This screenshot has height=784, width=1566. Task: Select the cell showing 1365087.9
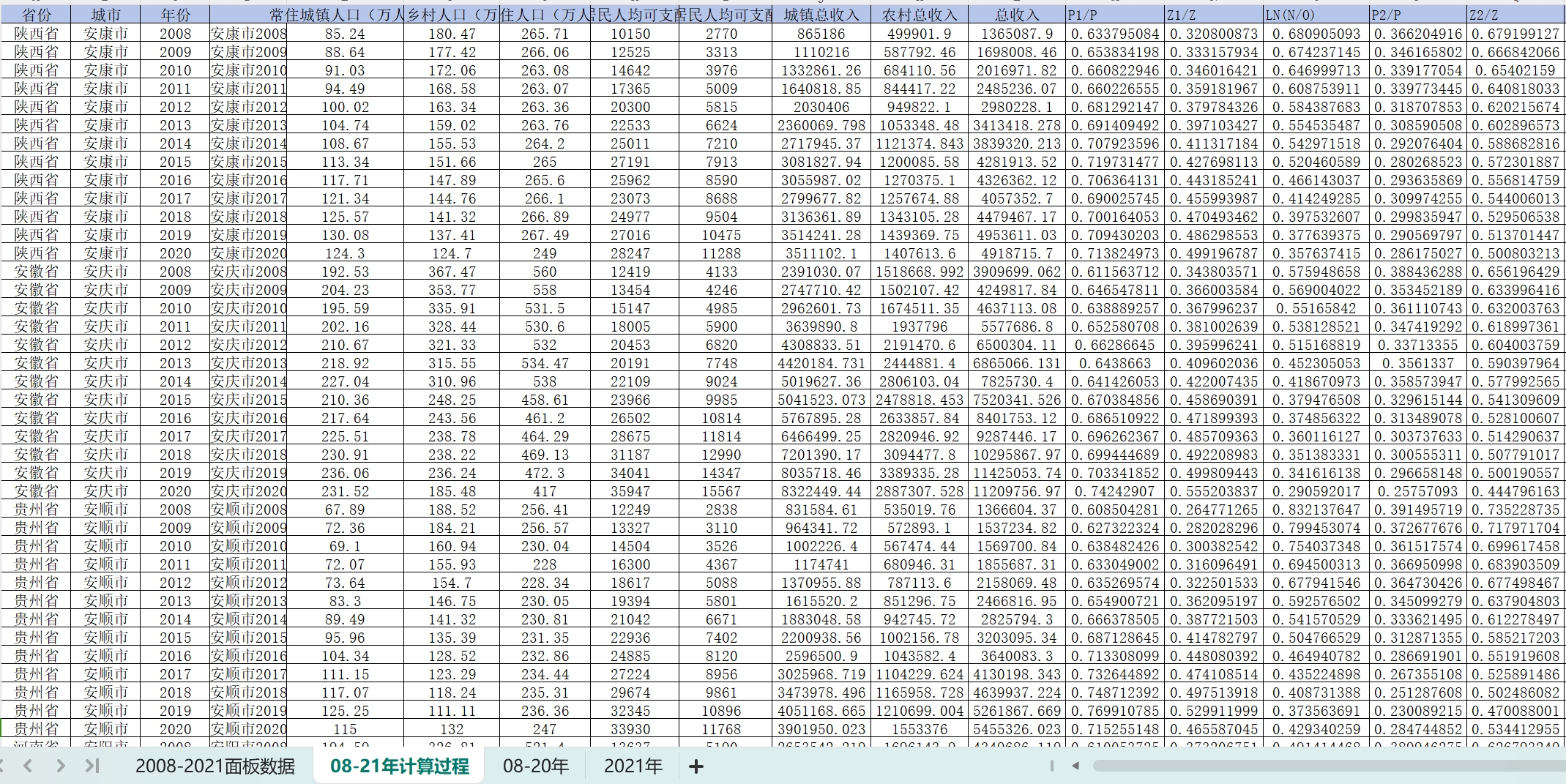coord(1017,34)
